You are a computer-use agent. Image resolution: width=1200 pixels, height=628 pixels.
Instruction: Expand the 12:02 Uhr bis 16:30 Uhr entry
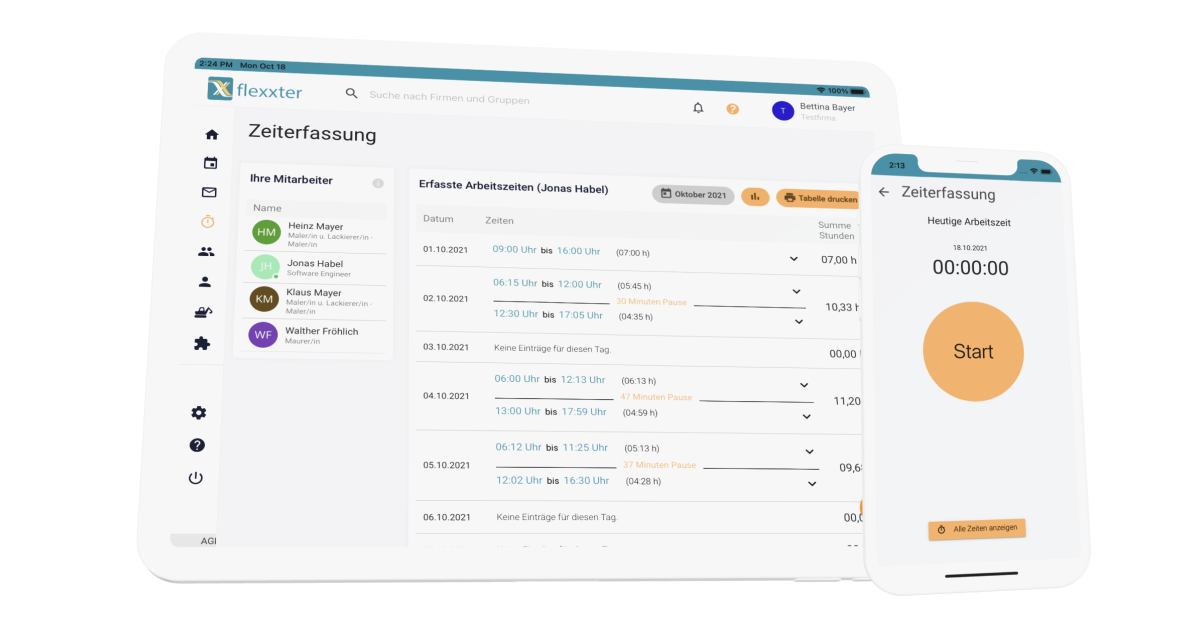click(x=812, y=484)
